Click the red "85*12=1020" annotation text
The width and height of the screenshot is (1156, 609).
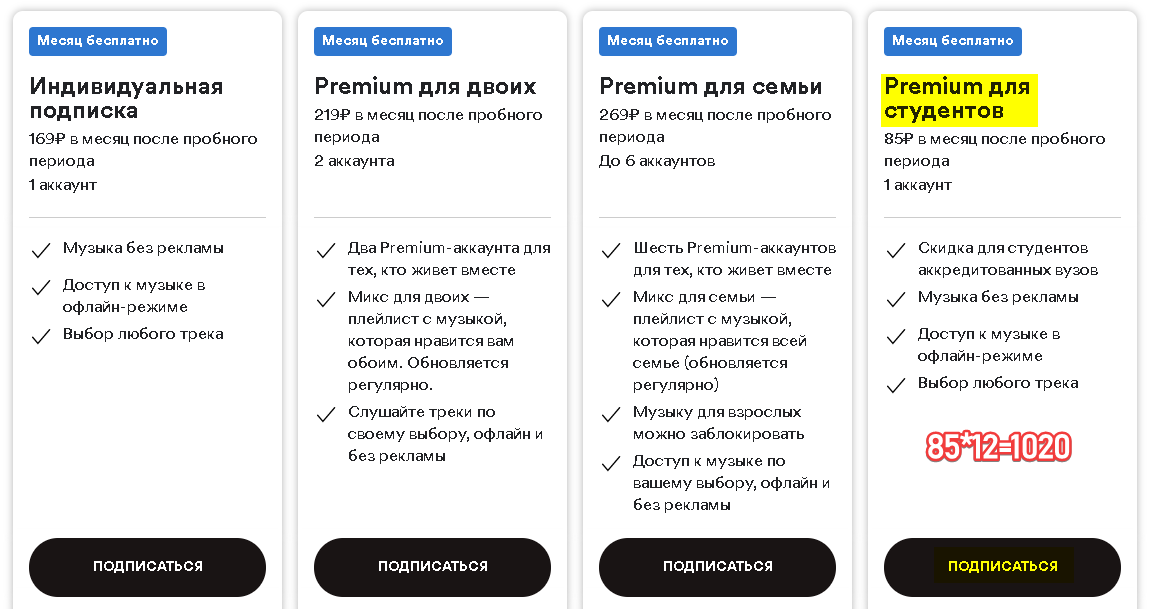998,447
